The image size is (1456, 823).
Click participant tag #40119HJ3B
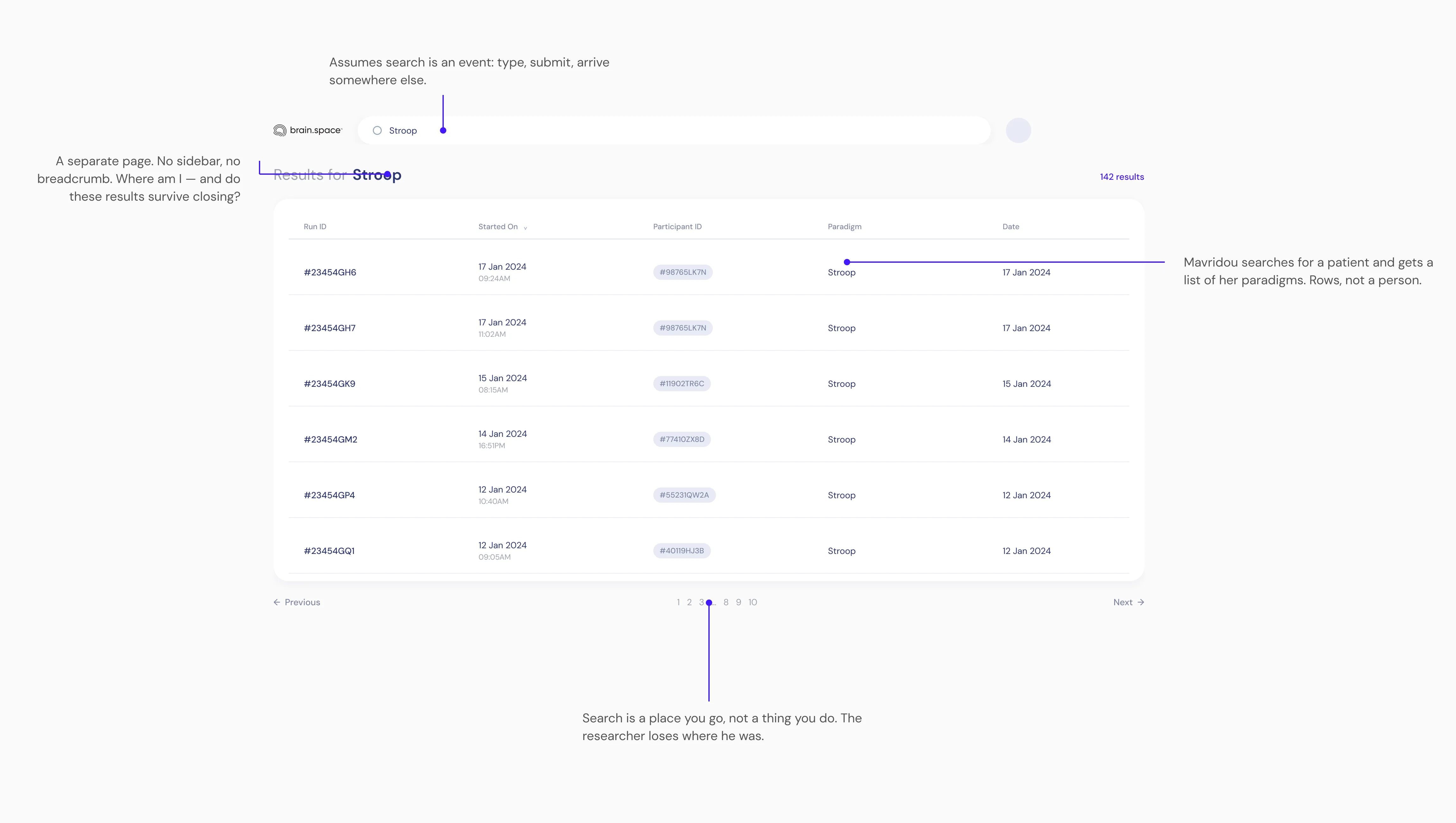pyautogui.click(x=682, y=550)
